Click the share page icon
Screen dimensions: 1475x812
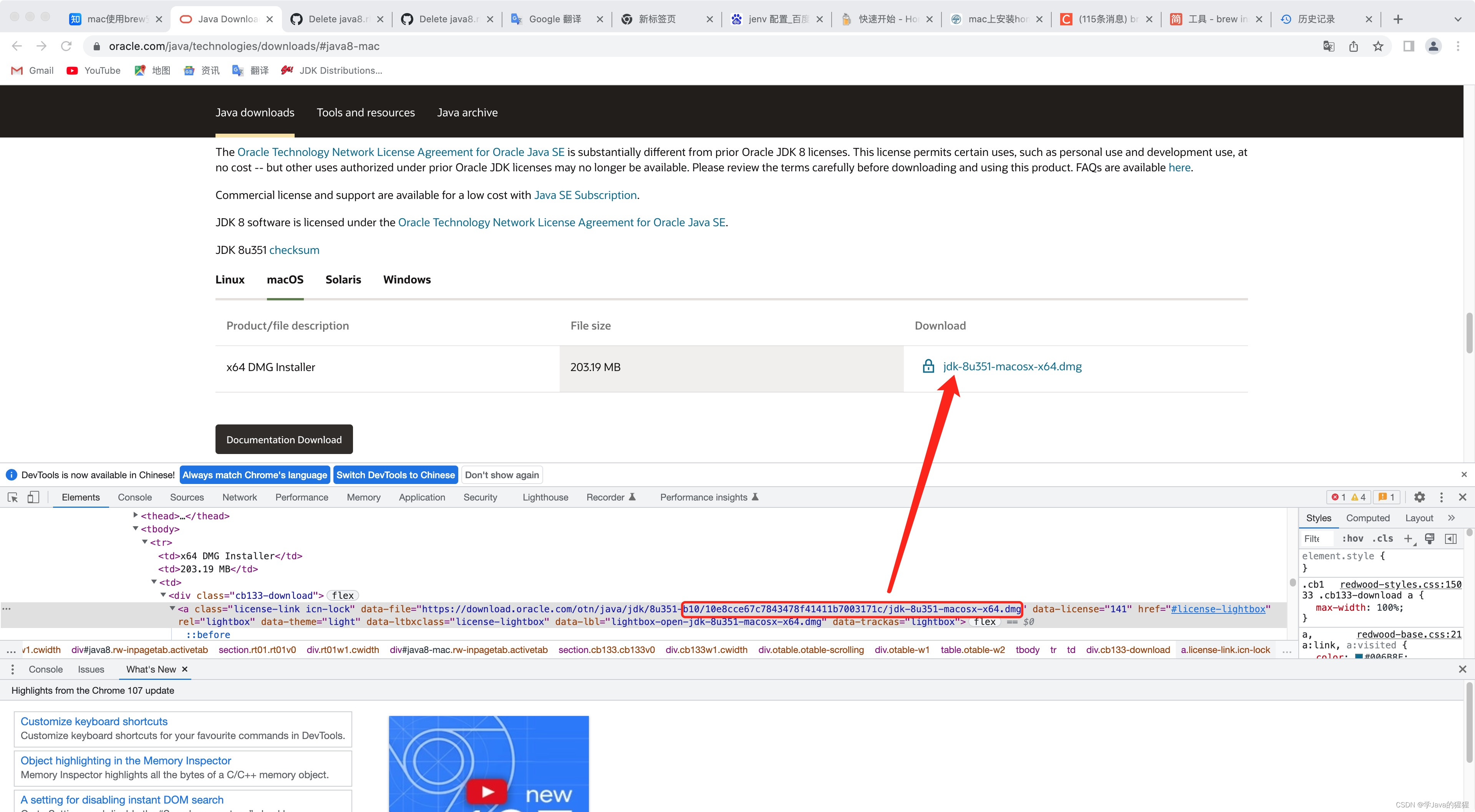click(1354, 46)
